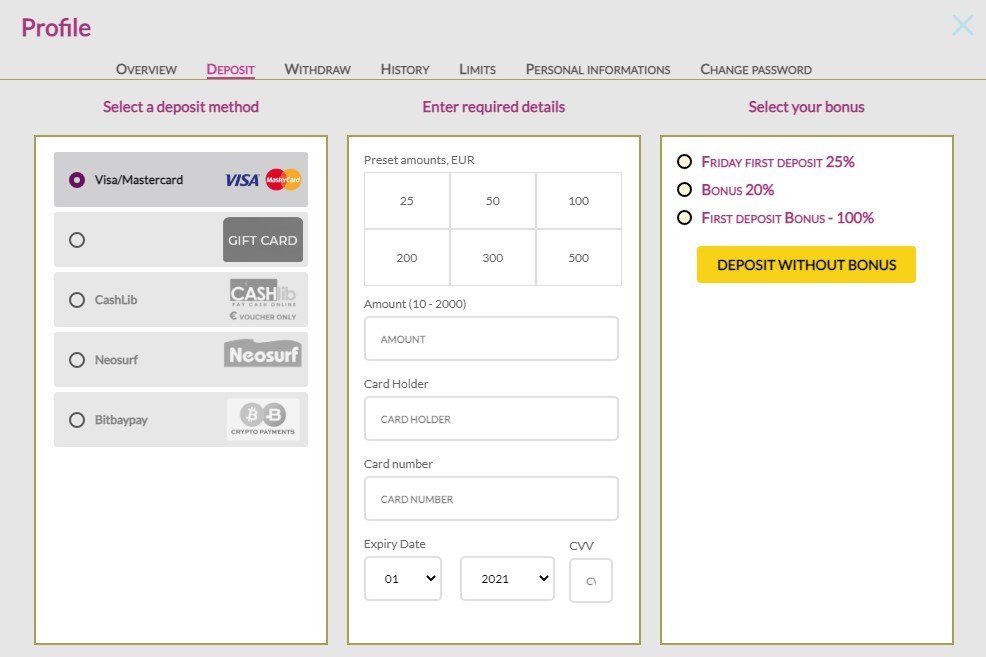
Task: Click the MasterCard logo icon
Action: click(283, 178)
